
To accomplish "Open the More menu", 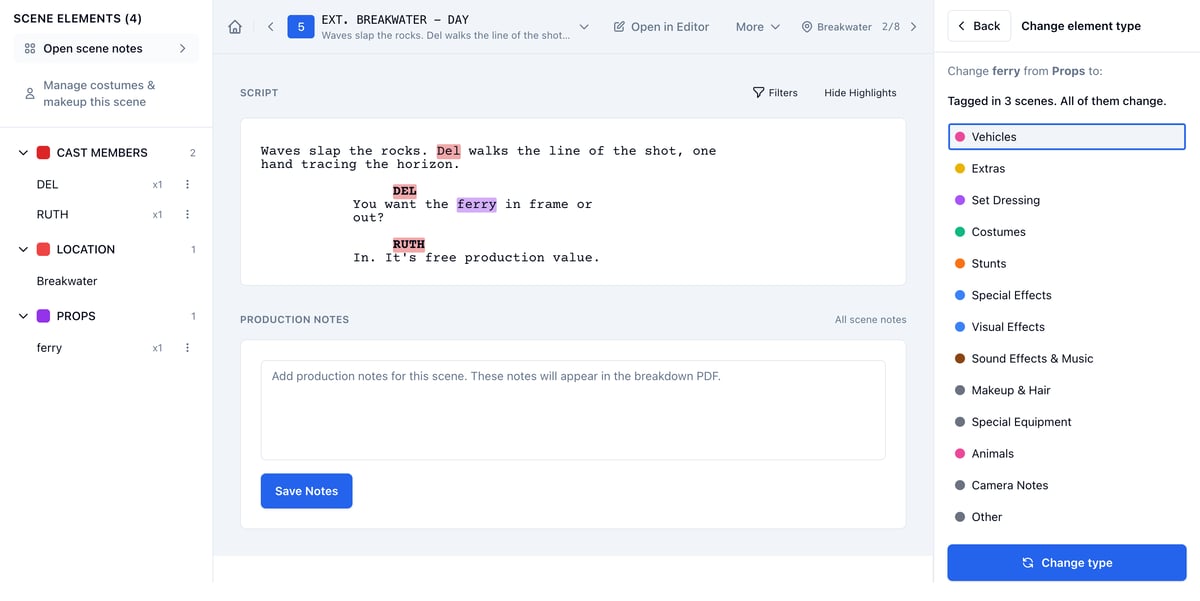I will click(757, 27).
